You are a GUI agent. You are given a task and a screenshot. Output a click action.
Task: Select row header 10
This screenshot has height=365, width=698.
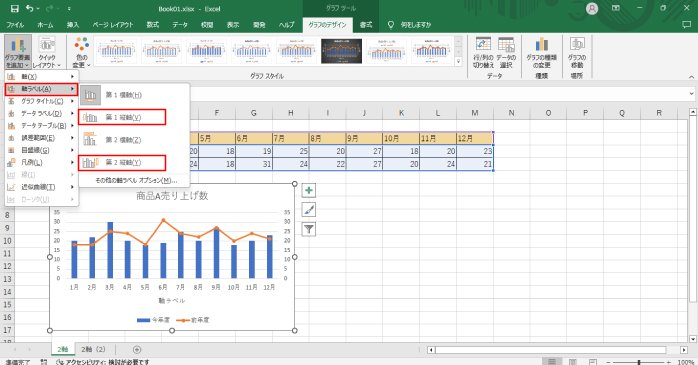click(x=8, y=241)
